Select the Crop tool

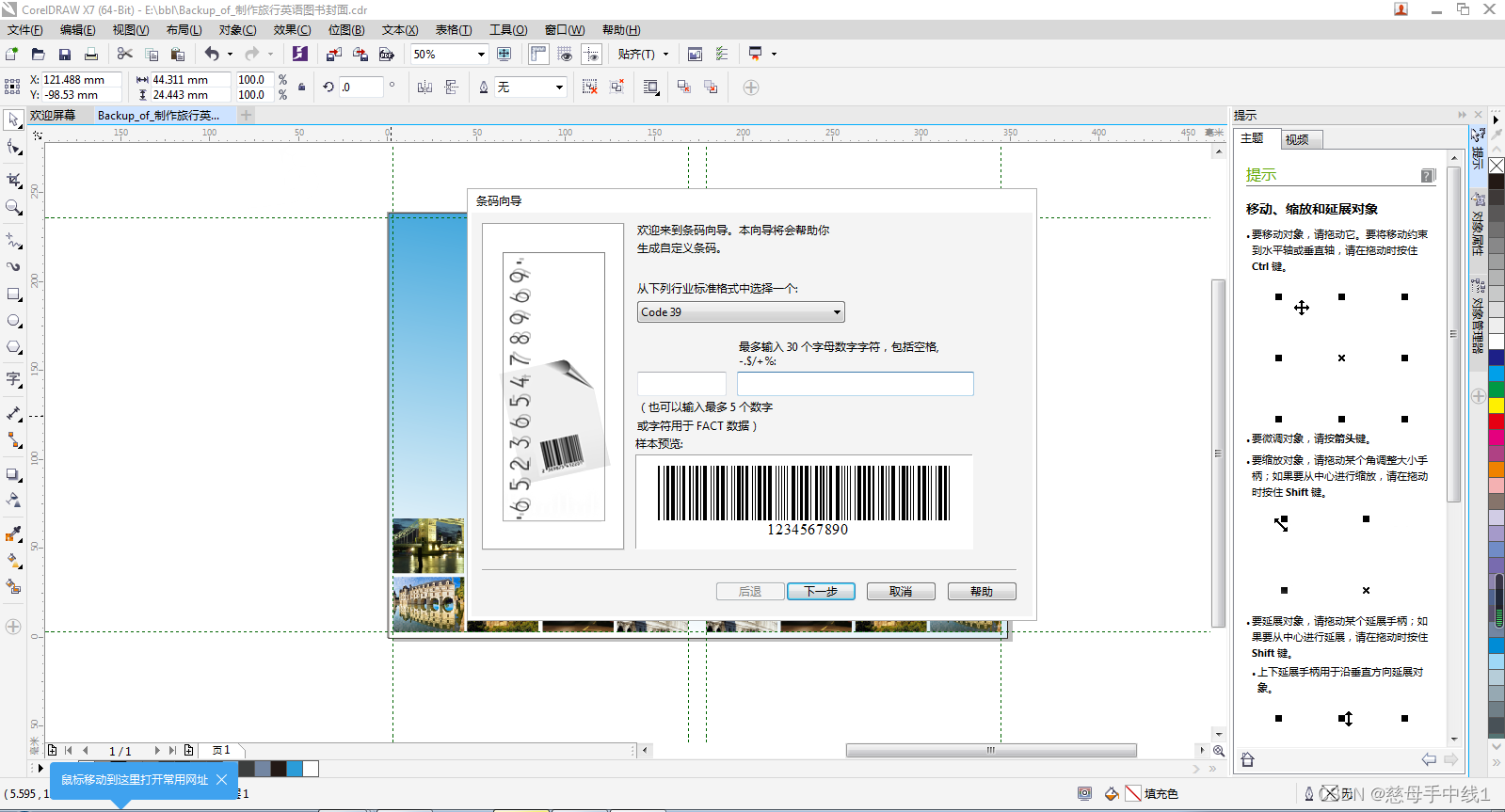[13, 179]
